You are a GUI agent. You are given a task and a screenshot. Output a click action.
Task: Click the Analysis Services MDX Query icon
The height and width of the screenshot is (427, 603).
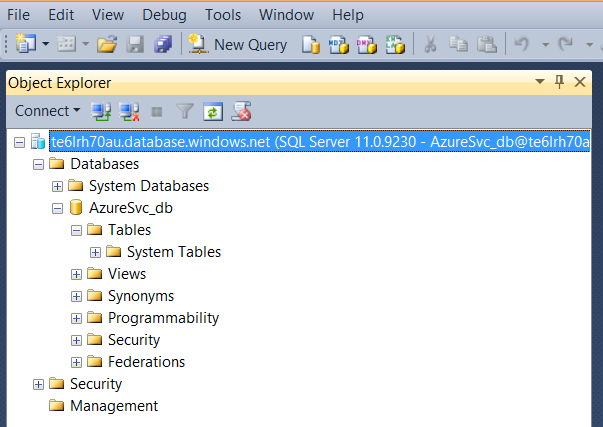pos(339,45)
